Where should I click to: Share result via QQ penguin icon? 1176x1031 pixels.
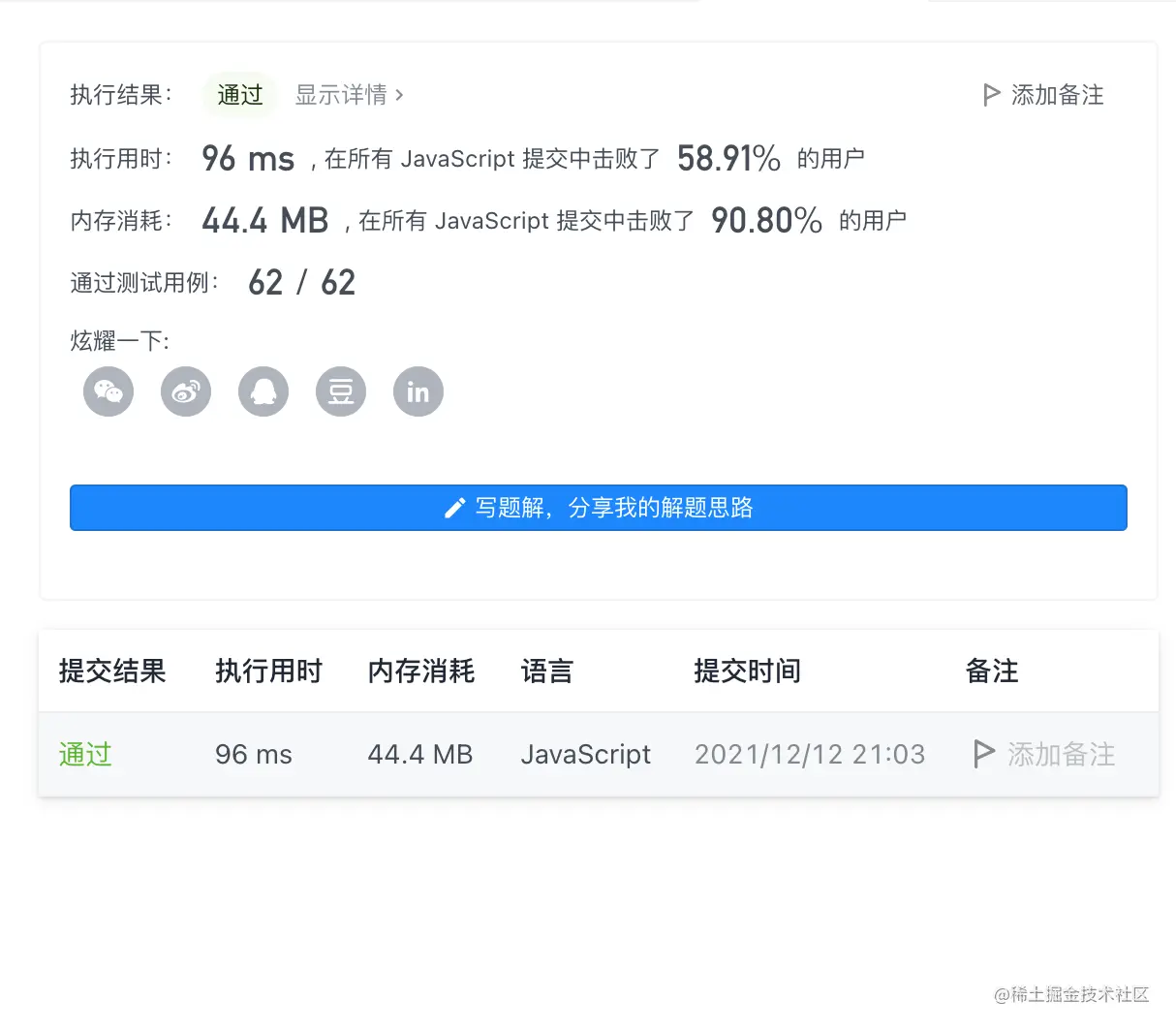pos(263,391)
